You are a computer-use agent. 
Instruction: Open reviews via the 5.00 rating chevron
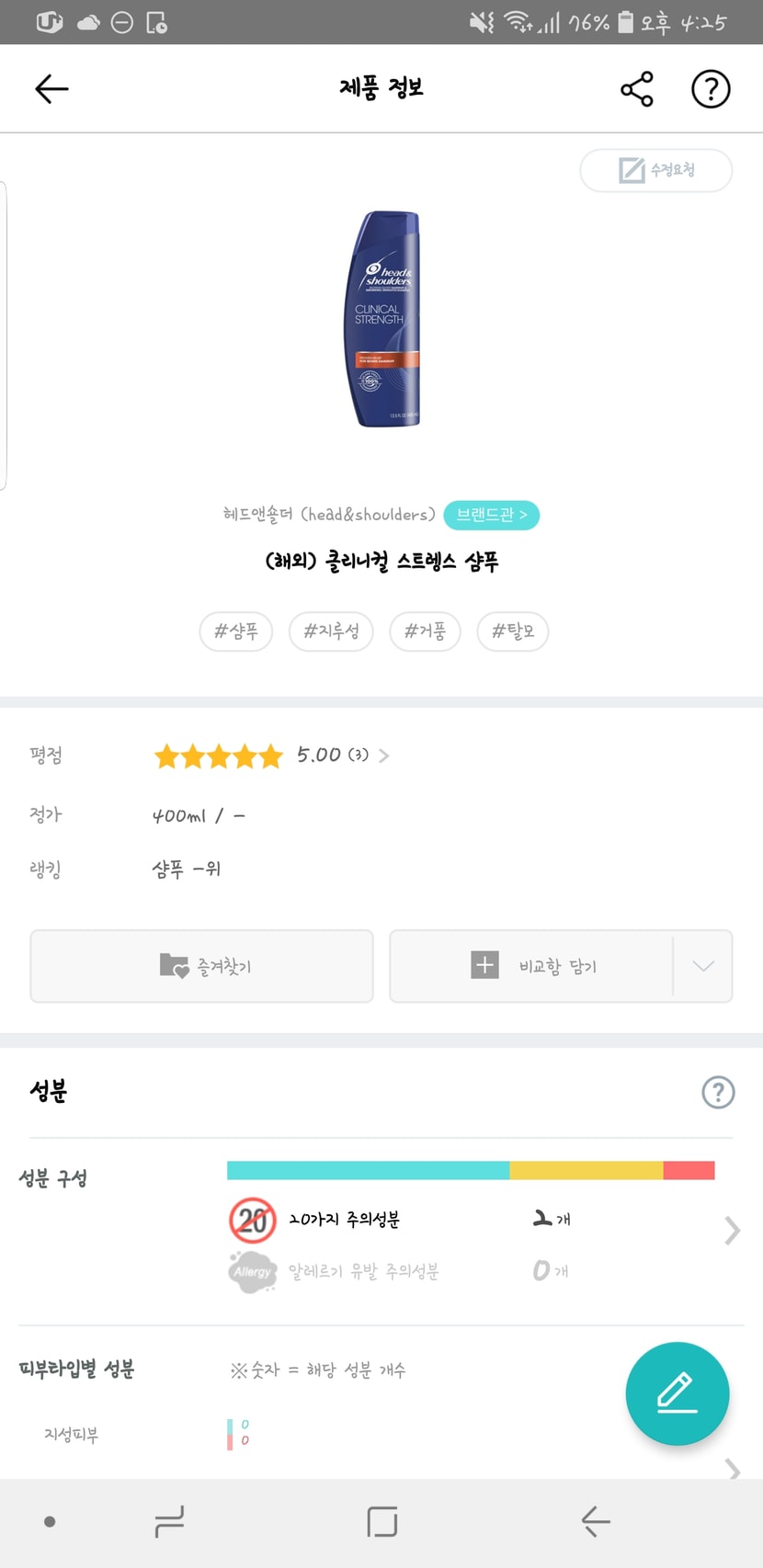(x=384, y=756)
